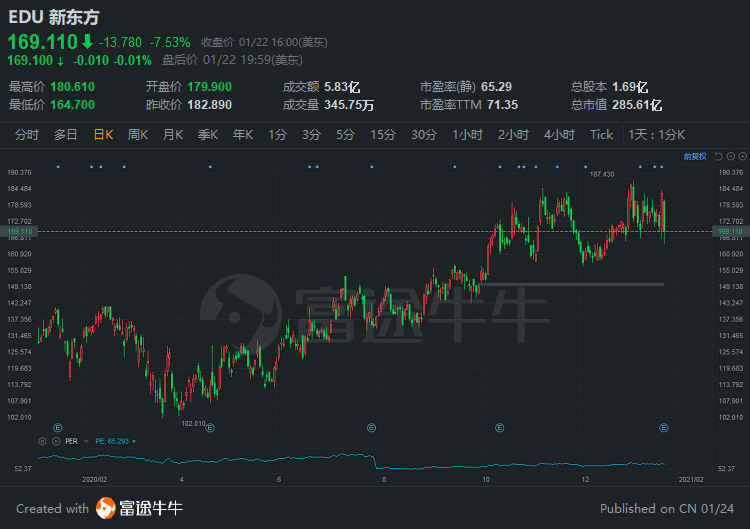This screenshot has height=529, width=750.
Task: Zoom in chart with plus circle icon
Action: 742,156
